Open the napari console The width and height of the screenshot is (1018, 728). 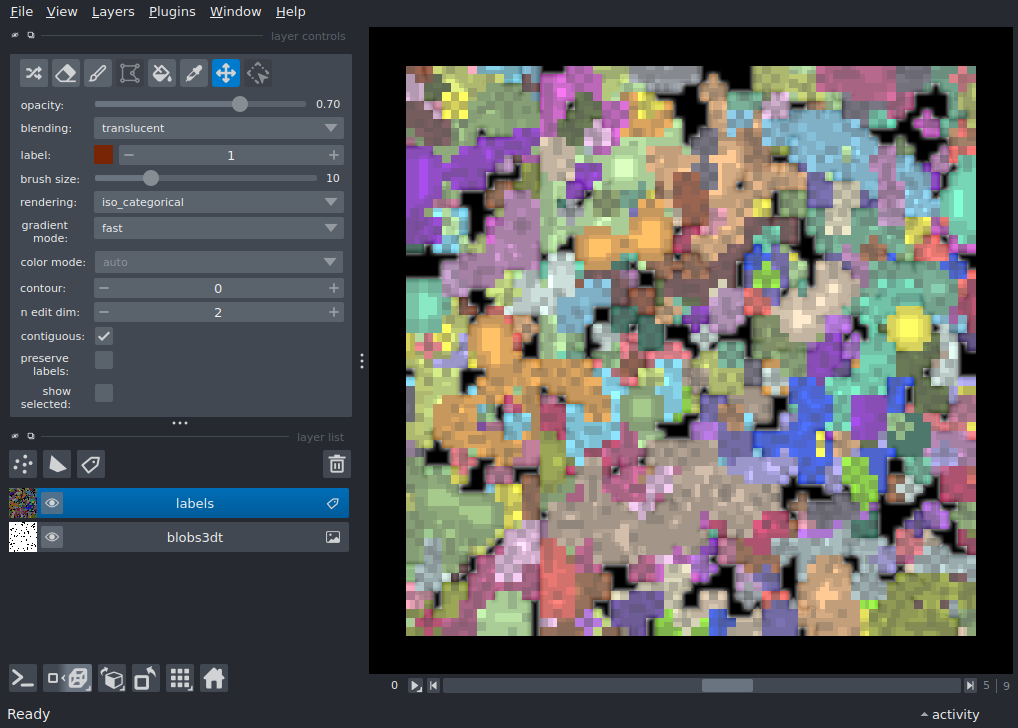click(23, 678)
